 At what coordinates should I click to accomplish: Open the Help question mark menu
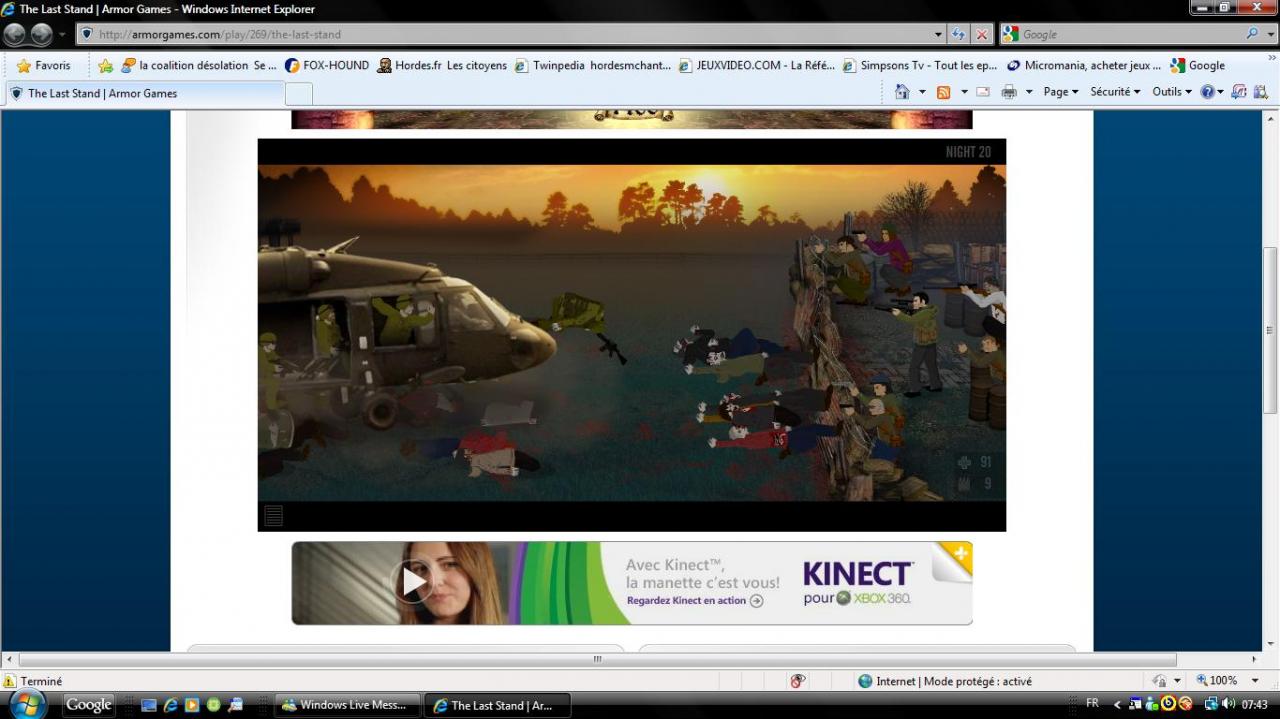[1212, 92]
